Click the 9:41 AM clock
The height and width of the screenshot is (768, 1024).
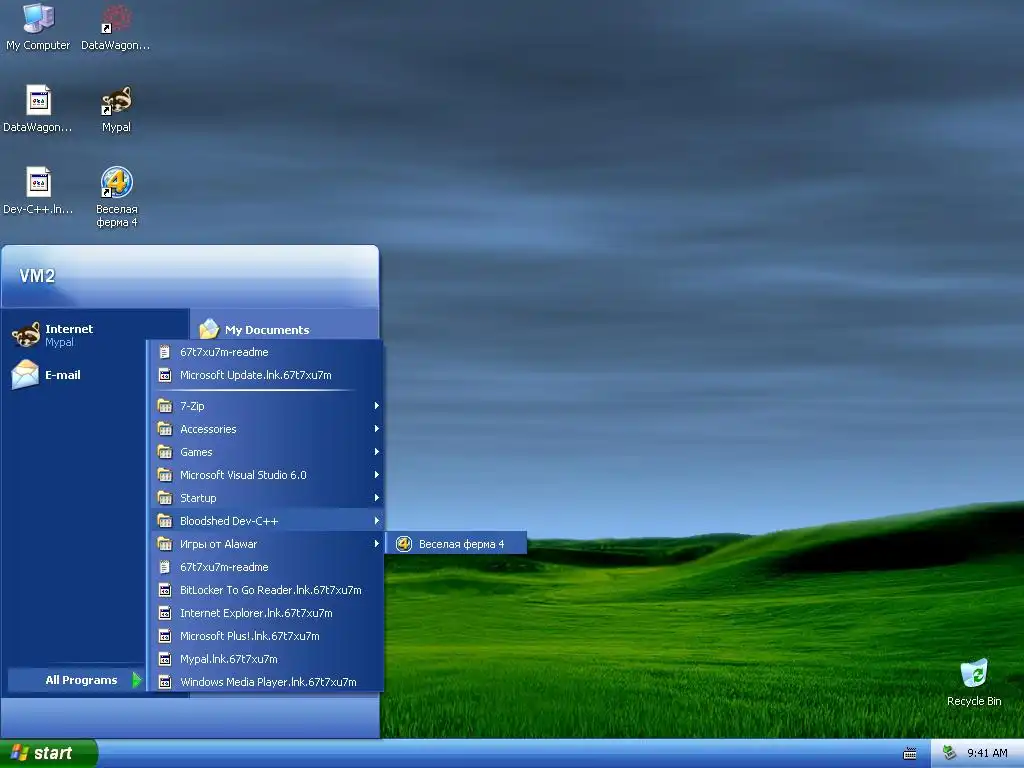pyautogui.click(x=987, y=753)
